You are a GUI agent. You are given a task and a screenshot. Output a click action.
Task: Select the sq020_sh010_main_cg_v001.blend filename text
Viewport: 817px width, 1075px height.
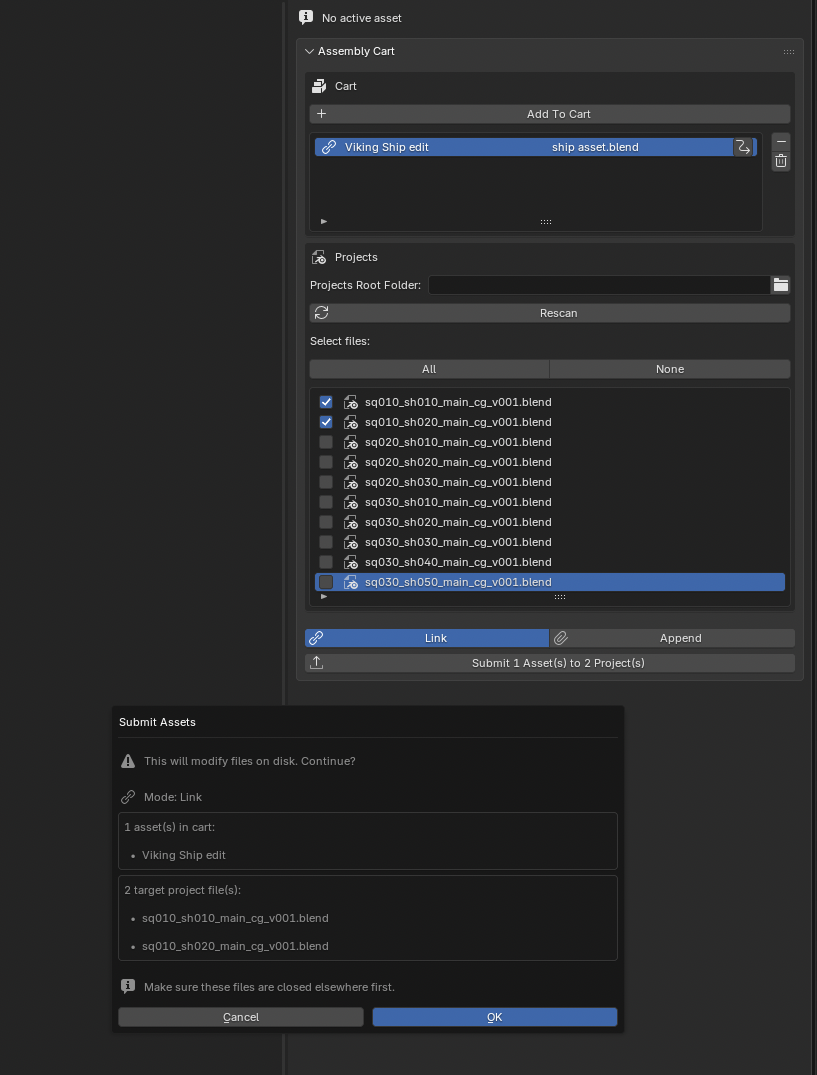(x=458, y=442)
